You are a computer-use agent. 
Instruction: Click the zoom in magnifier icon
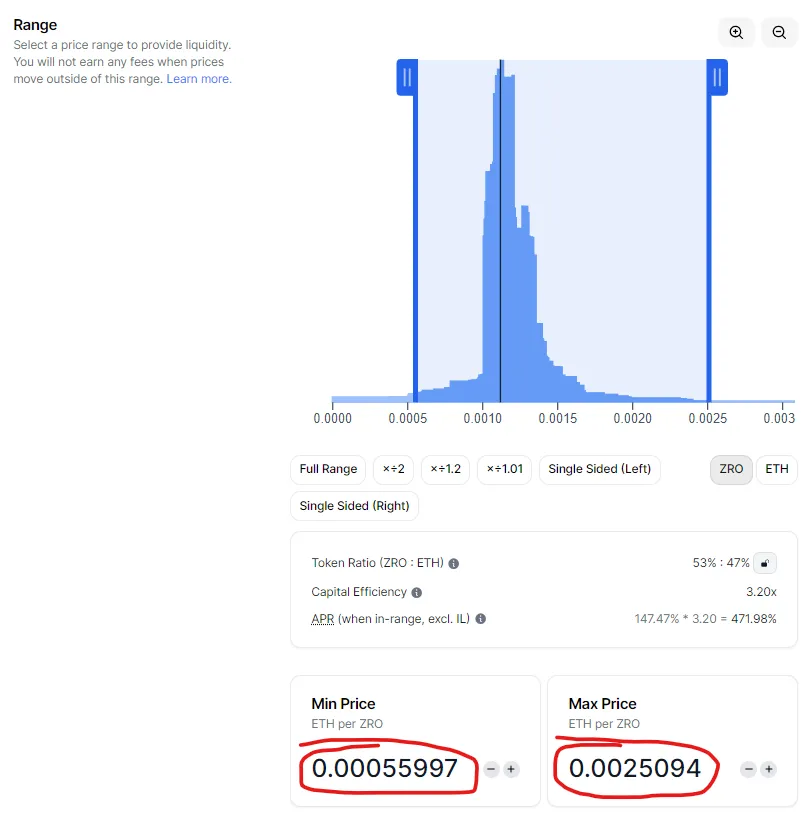pyautogui.click(x=736, y=32)
